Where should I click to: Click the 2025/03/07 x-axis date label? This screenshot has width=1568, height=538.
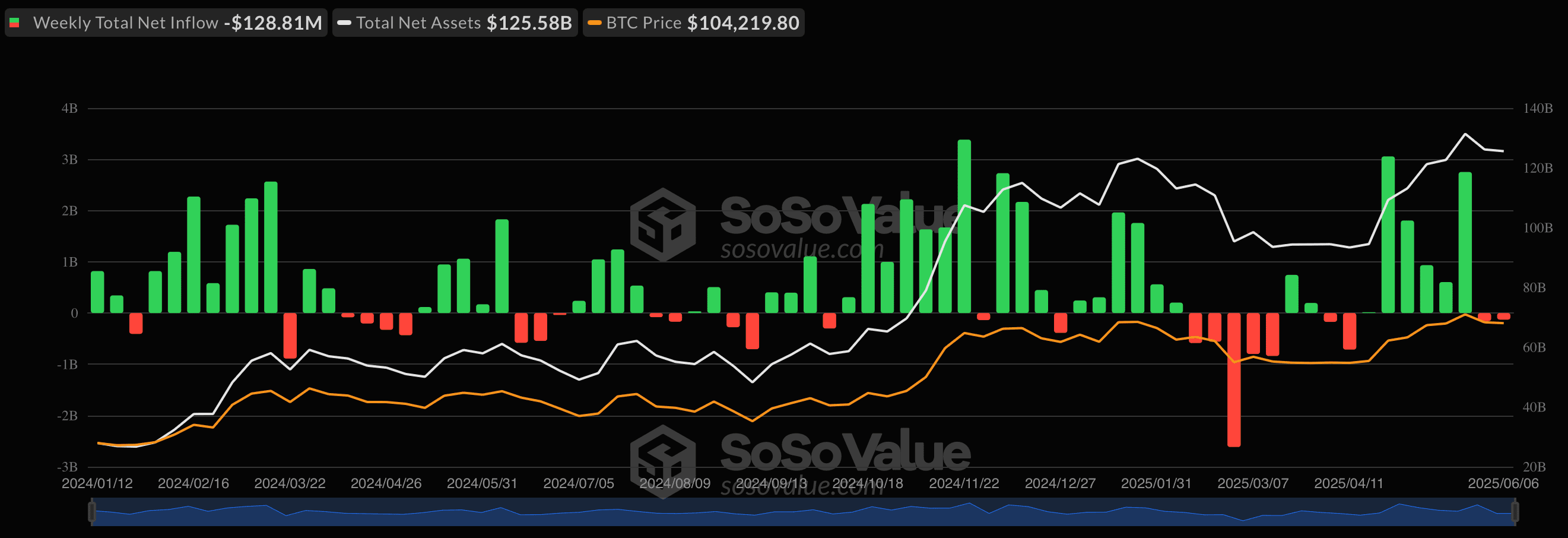1253,484
